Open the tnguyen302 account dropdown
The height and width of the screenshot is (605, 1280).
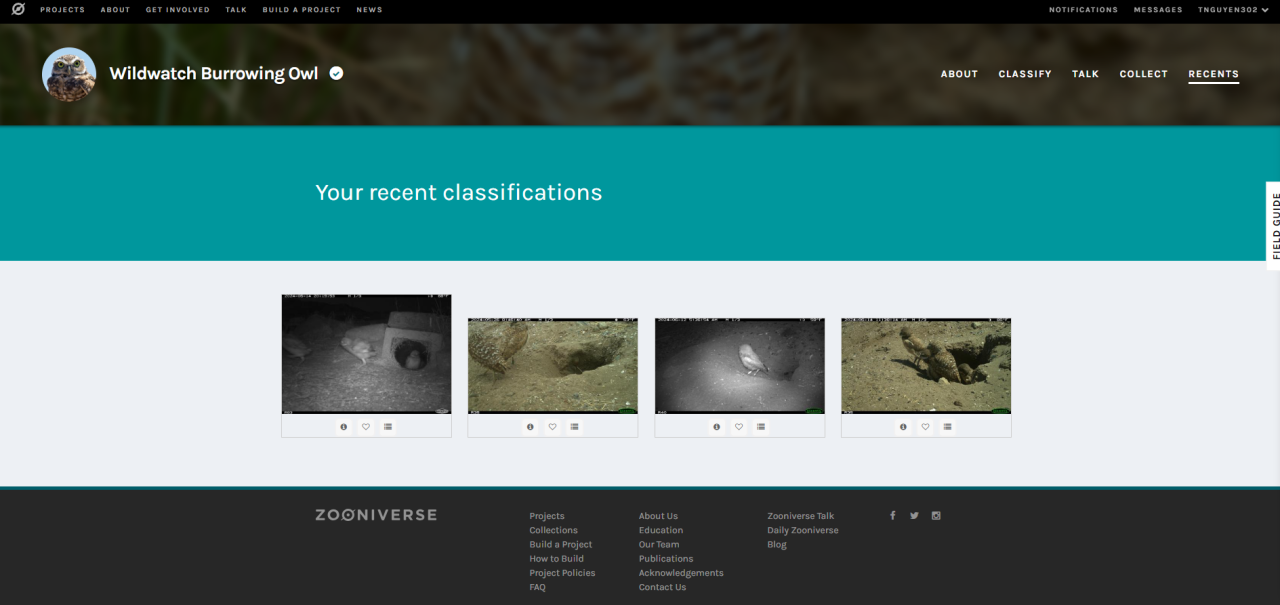click(1233, 10)
